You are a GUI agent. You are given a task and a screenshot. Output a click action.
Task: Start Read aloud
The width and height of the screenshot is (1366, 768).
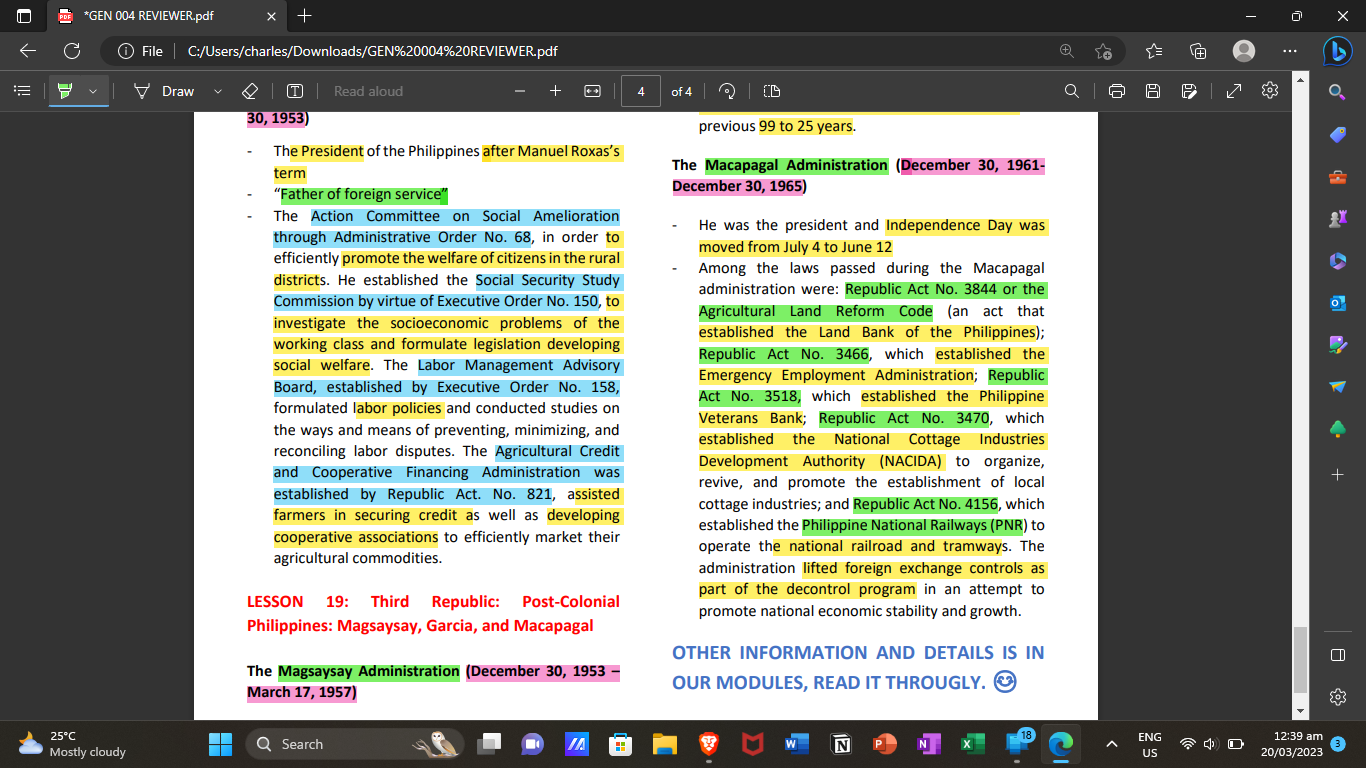pos(368,91)
